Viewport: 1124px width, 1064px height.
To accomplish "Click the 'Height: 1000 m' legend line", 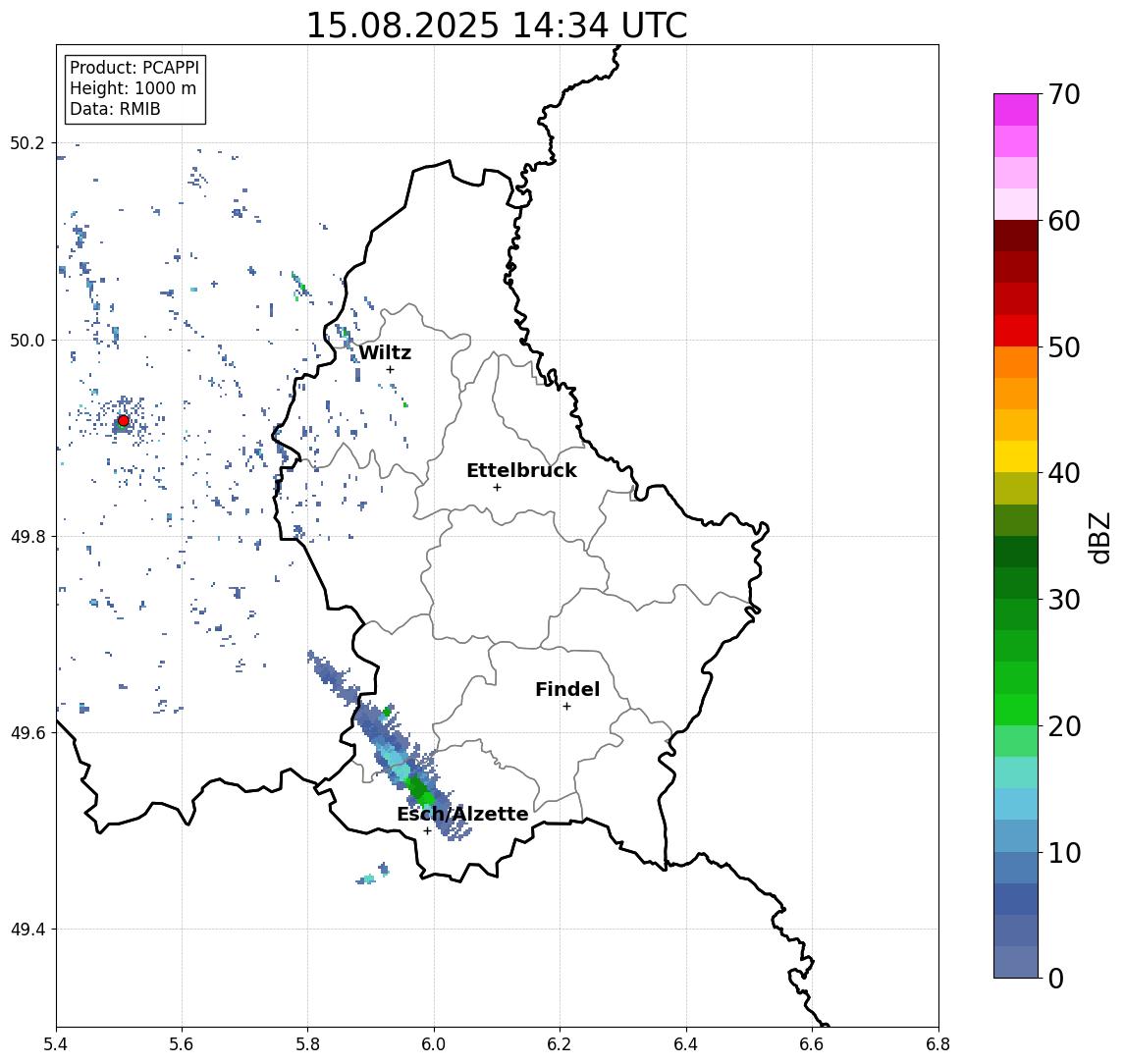I will coord(133,88).
